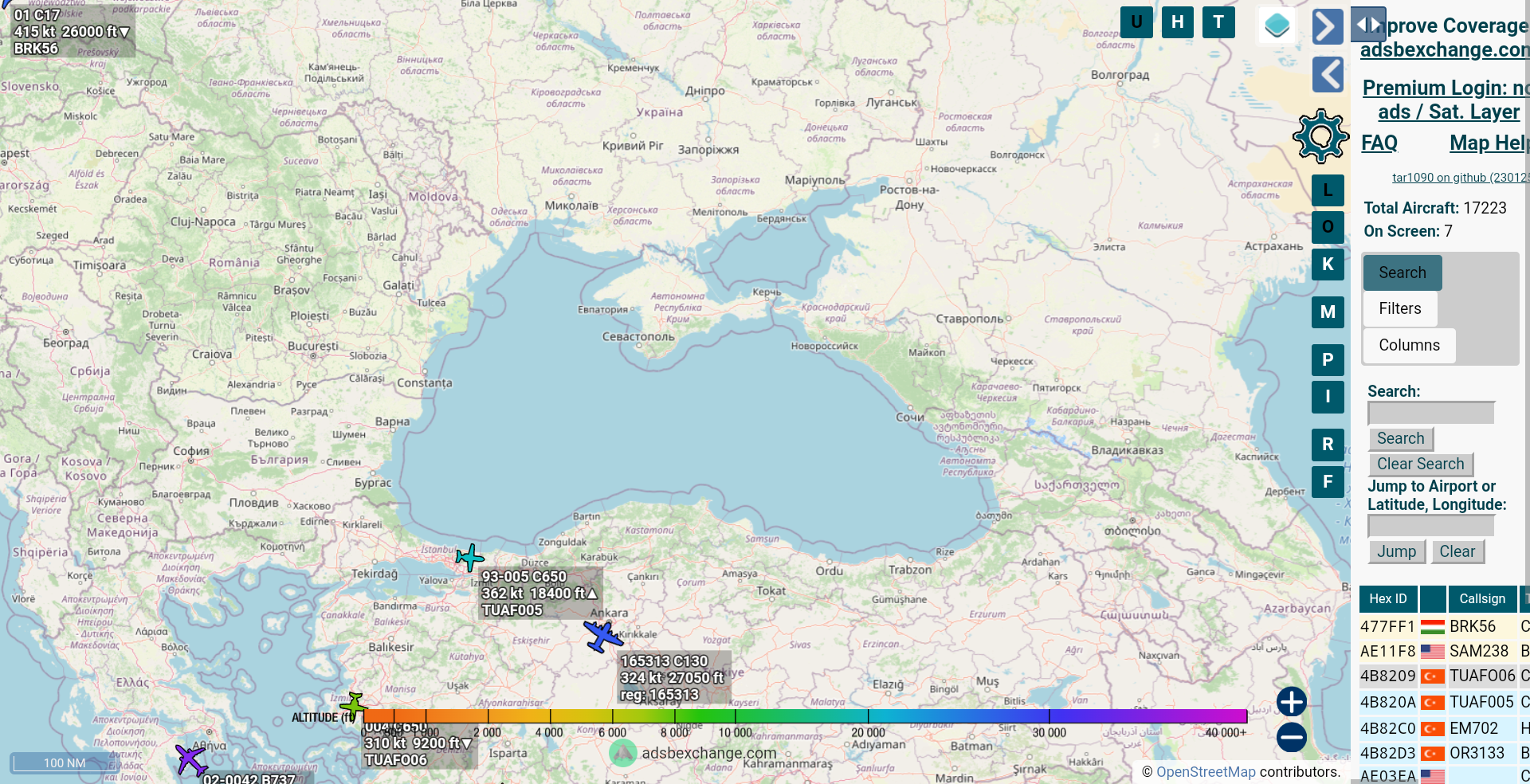Click the Jump button
The height and width of the screenshot is (784, 1530).
coord(1397,551)
